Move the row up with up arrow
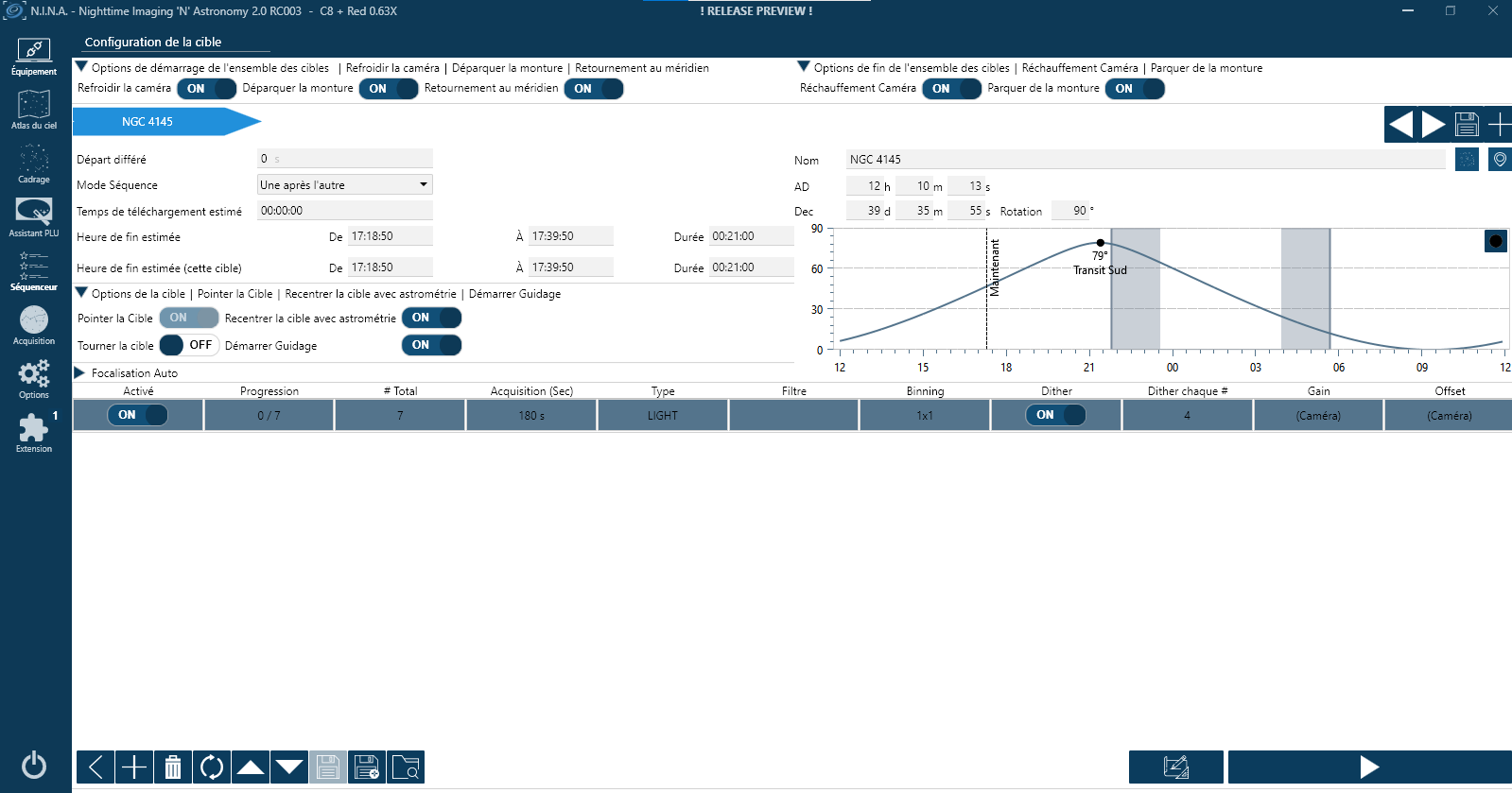 click(x=251, y=767)
